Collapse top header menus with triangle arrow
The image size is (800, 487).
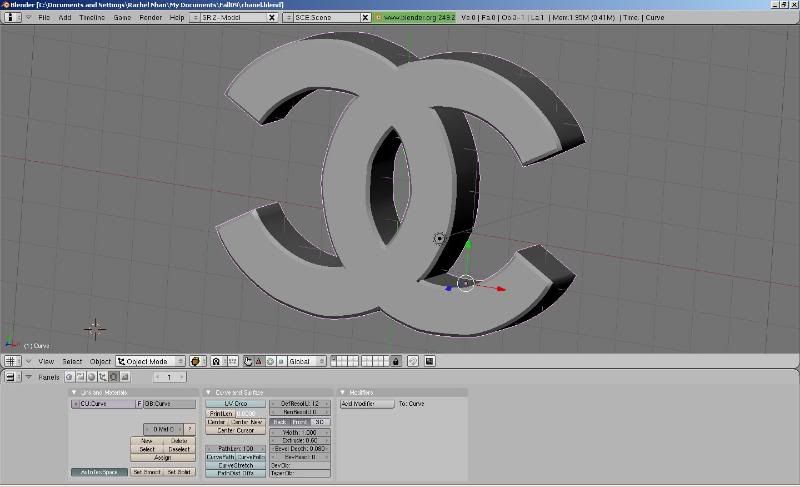coord(29,17)
